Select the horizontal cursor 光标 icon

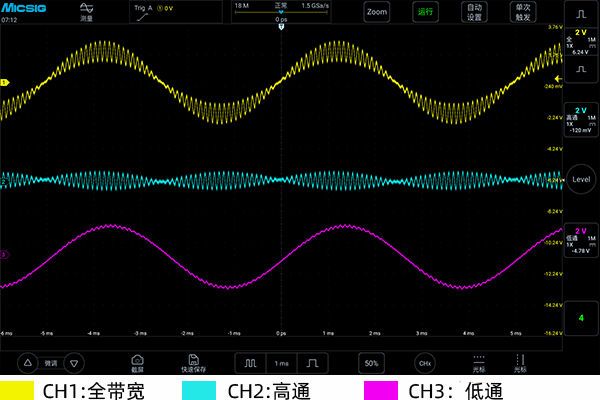click(479, 363)
